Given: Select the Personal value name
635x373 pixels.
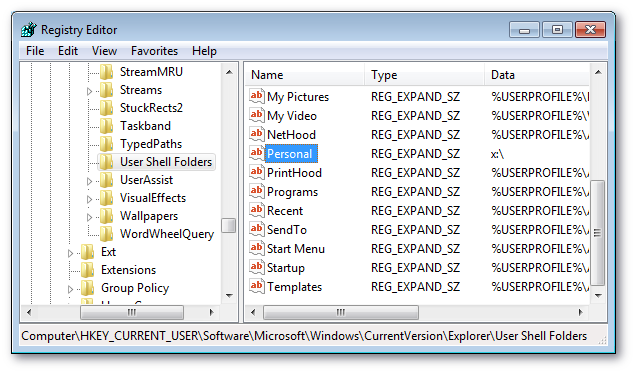Looking at the screenshot, I should 290,154.
